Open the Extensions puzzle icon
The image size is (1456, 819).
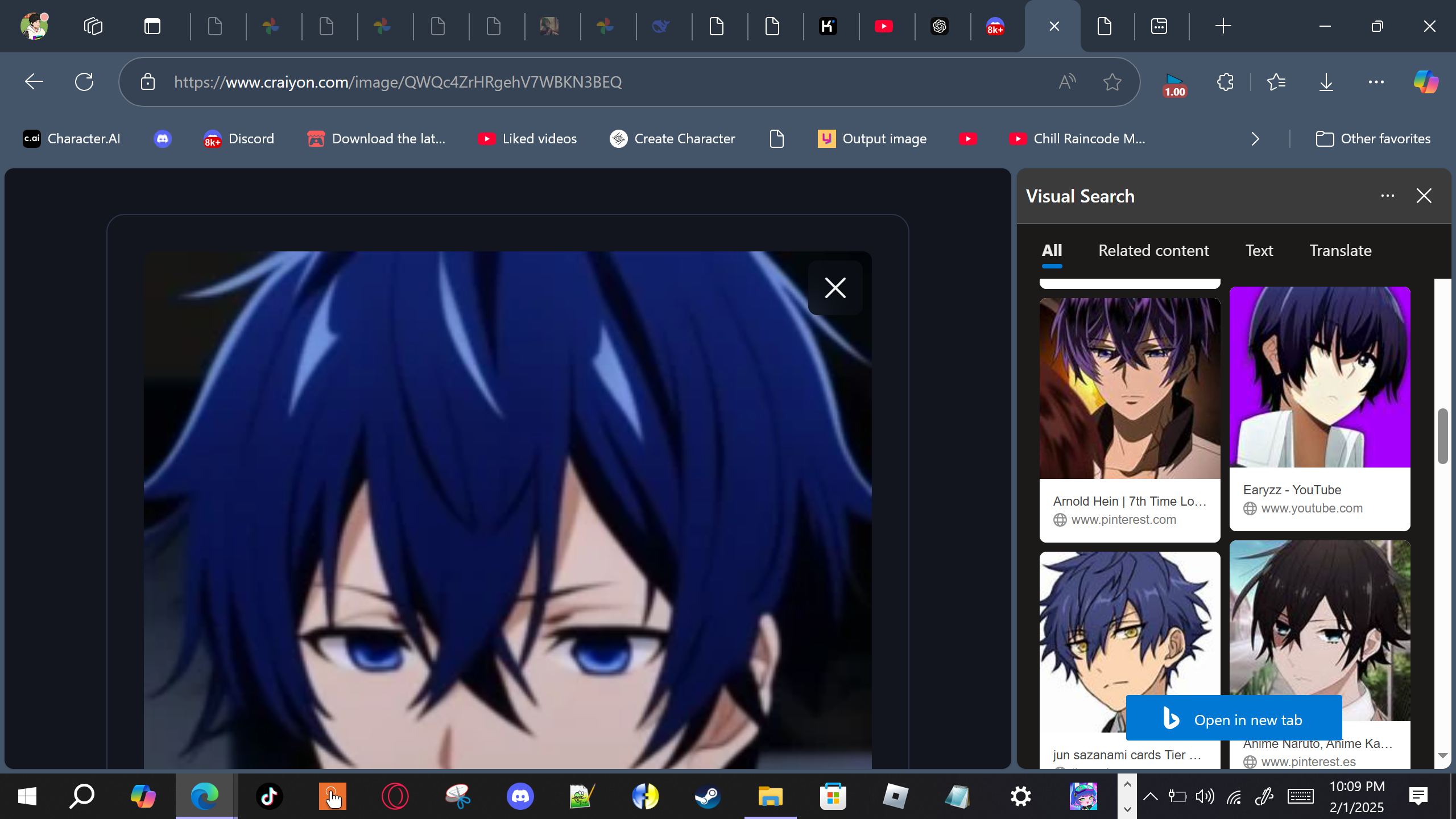pyautogui.click(x=1225, y=82)
